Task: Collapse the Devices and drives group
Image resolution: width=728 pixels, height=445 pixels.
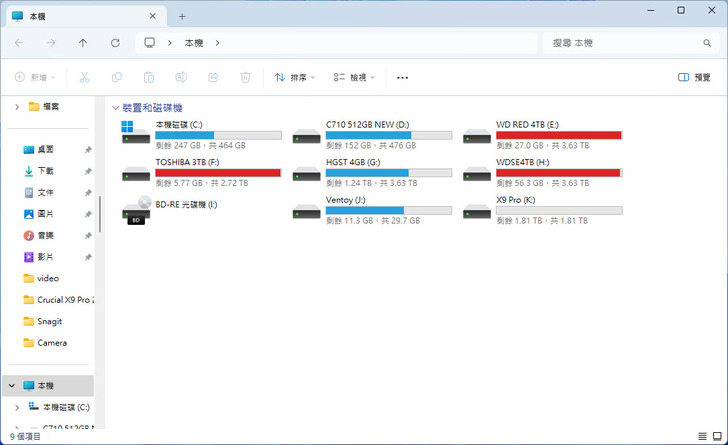Action: click(116, 108)
